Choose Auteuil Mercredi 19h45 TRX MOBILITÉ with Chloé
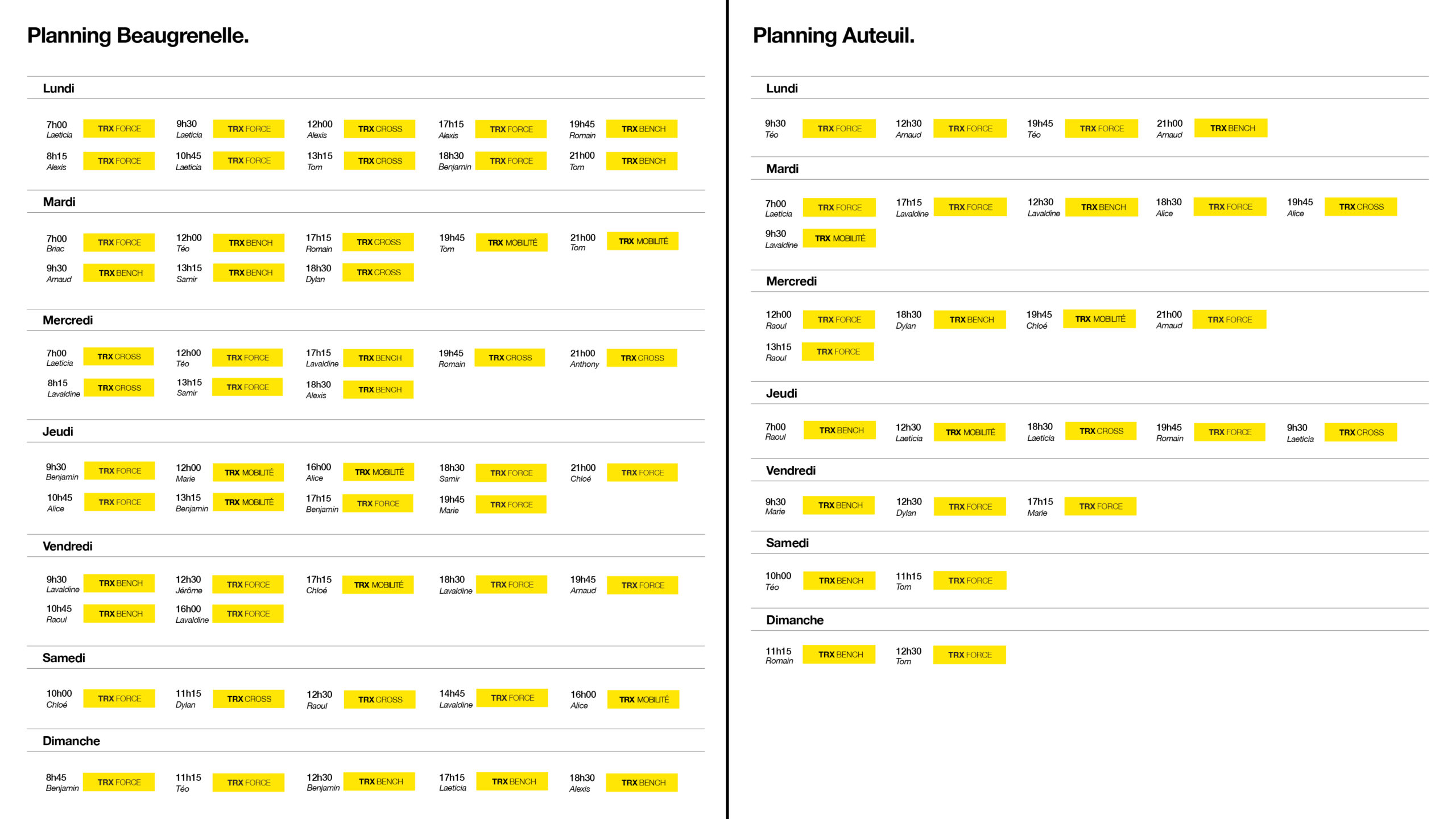The image size is (1456, 819). 1099,319
